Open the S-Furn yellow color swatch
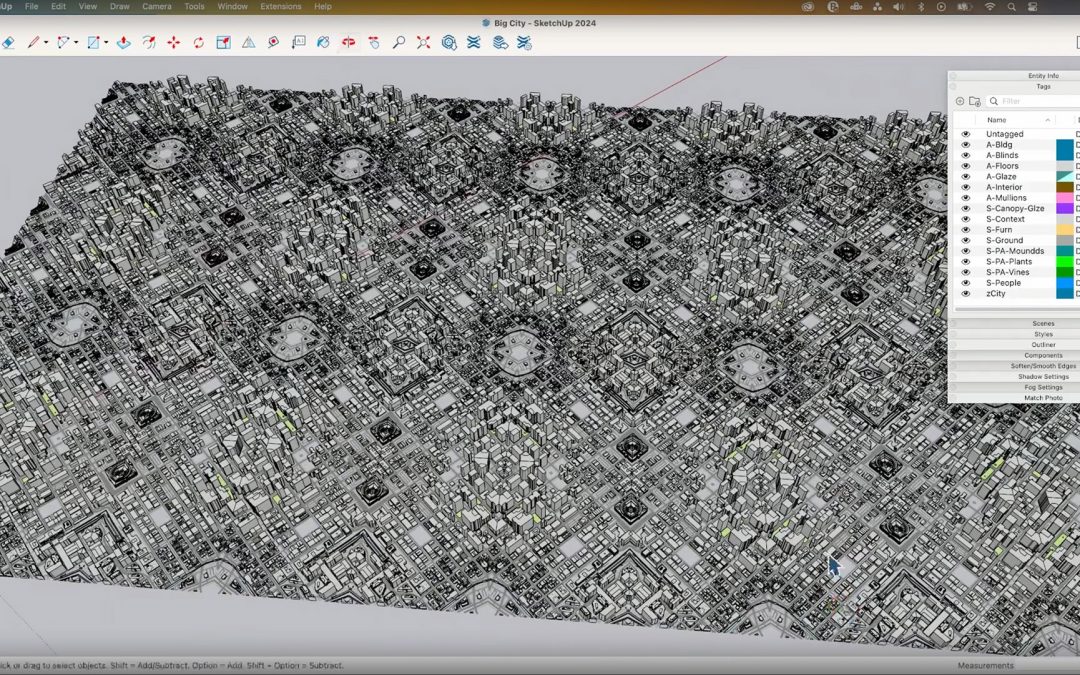 1065,230
